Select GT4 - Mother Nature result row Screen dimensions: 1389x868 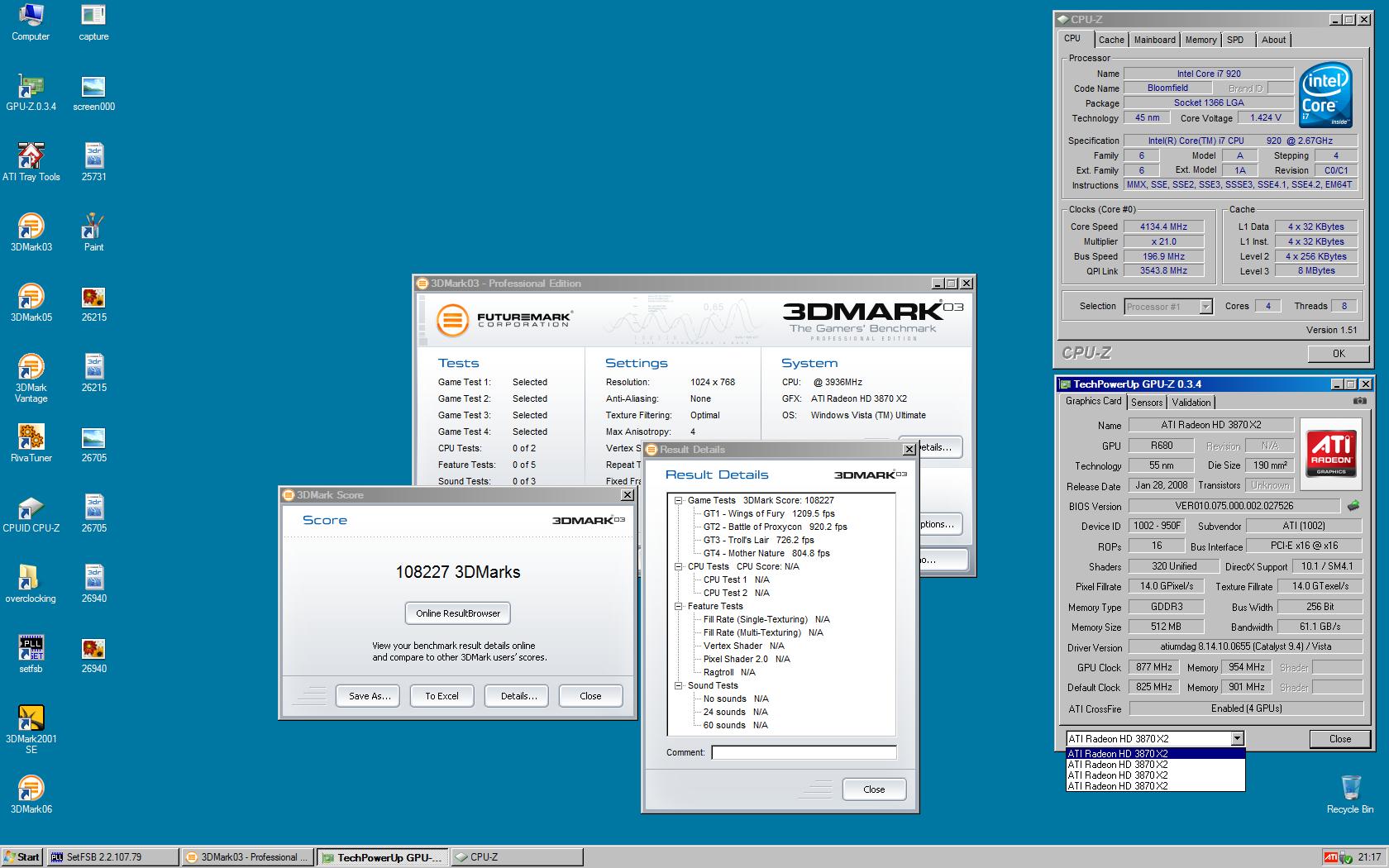pyautogui.click(x=766, y=553)
